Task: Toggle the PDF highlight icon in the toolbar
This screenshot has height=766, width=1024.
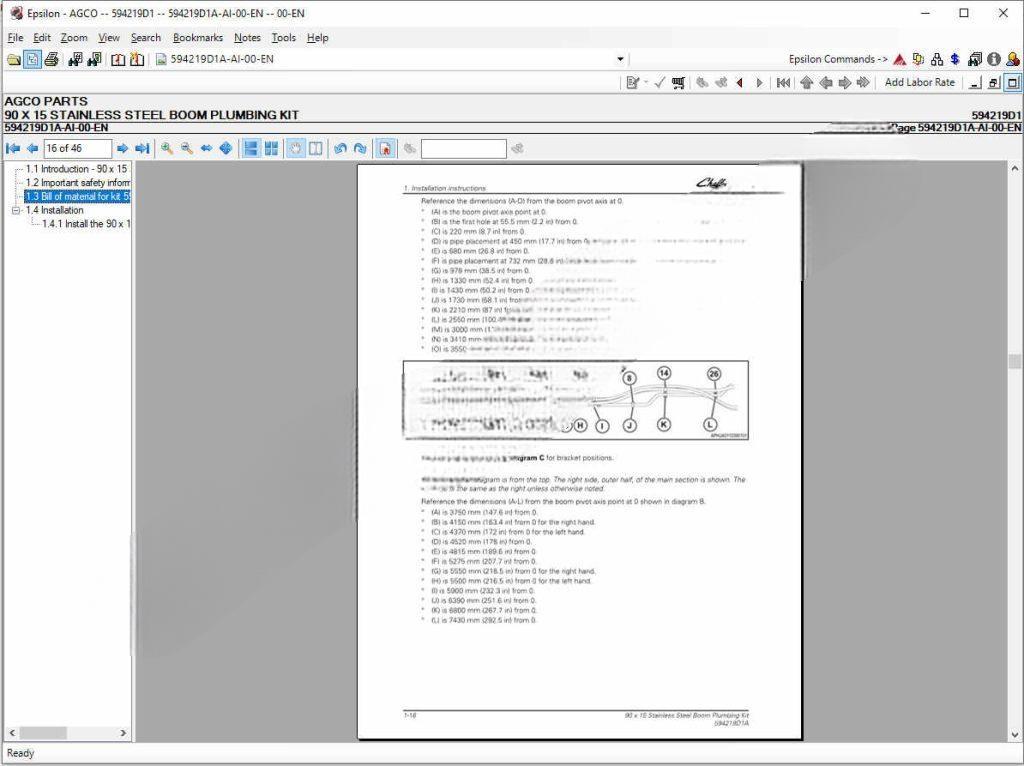Action: tap(386, 148)
